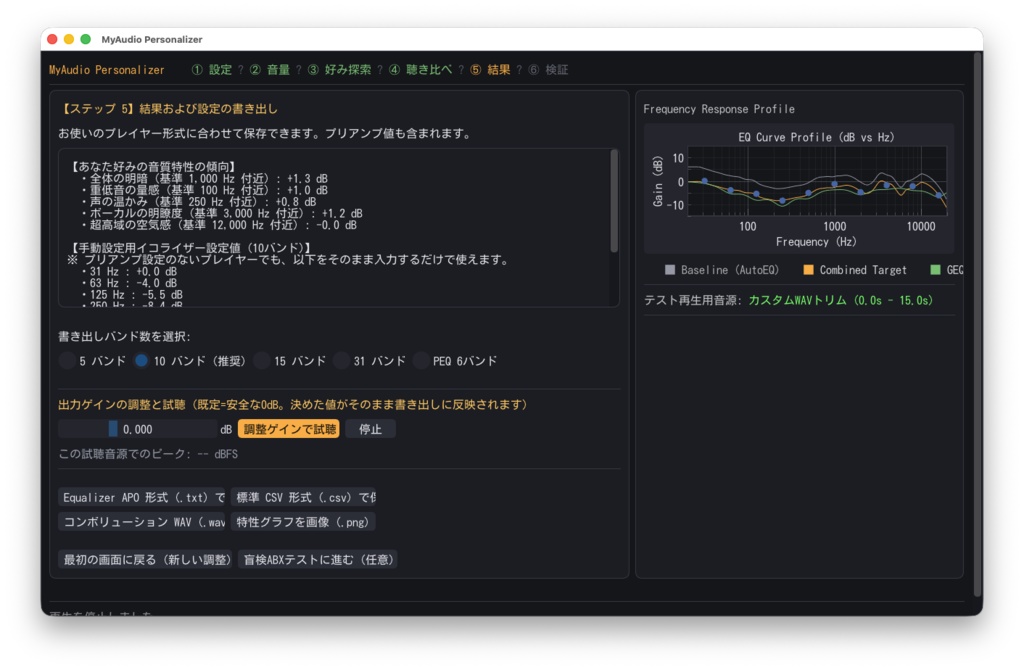Click the Frequency Response Profile heading
The image size is (1024, 670).
coord(719,109)
